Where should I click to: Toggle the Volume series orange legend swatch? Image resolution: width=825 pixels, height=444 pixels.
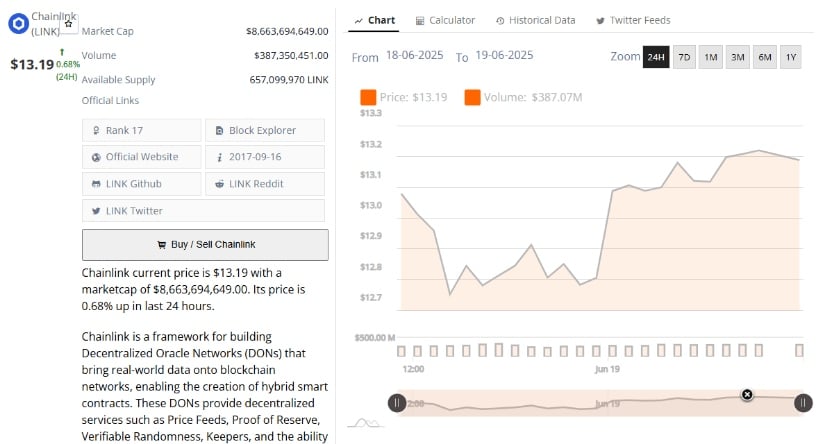(472, 97)
